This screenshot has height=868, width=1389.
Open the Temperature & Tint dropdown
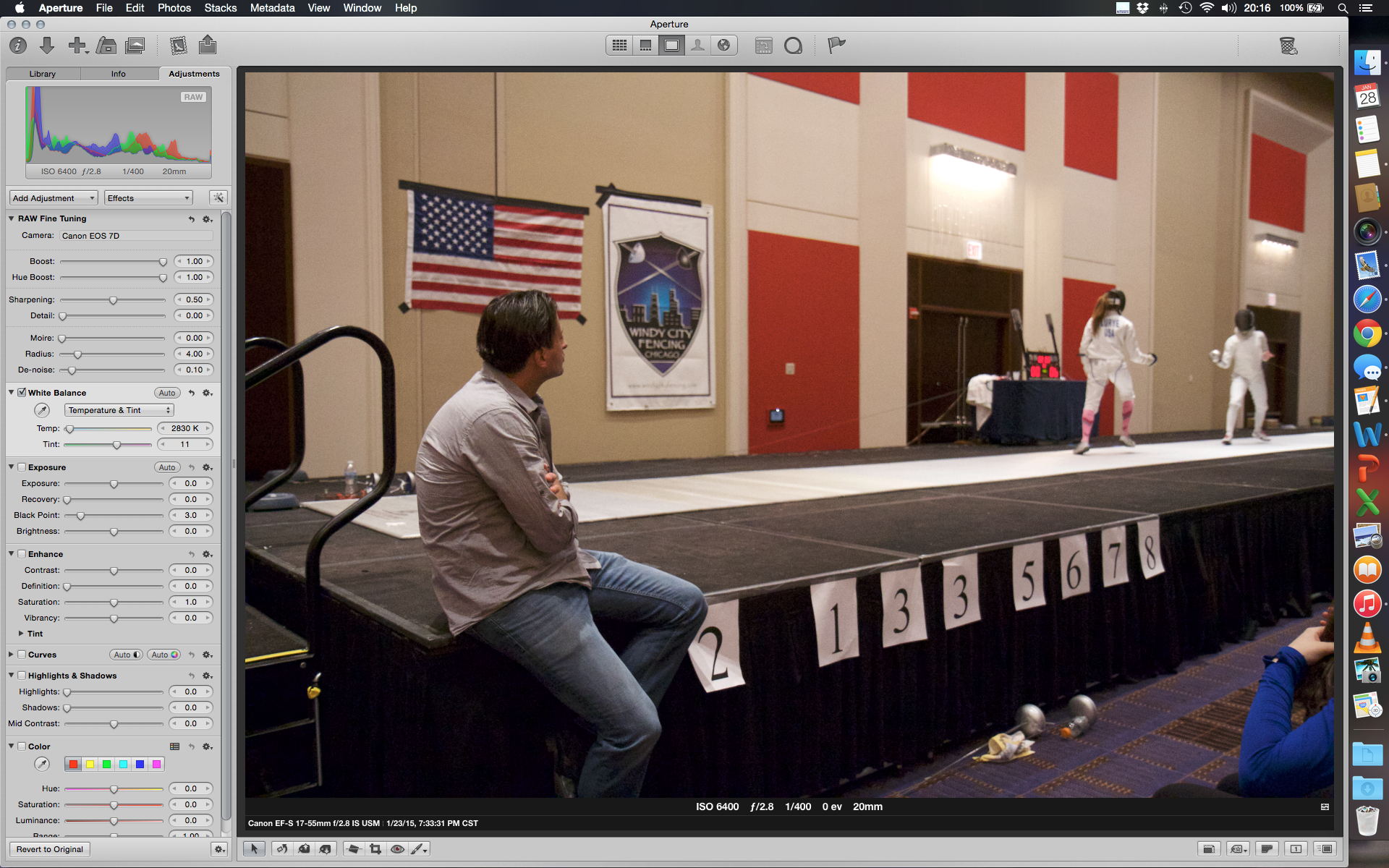tap(119, 410)
